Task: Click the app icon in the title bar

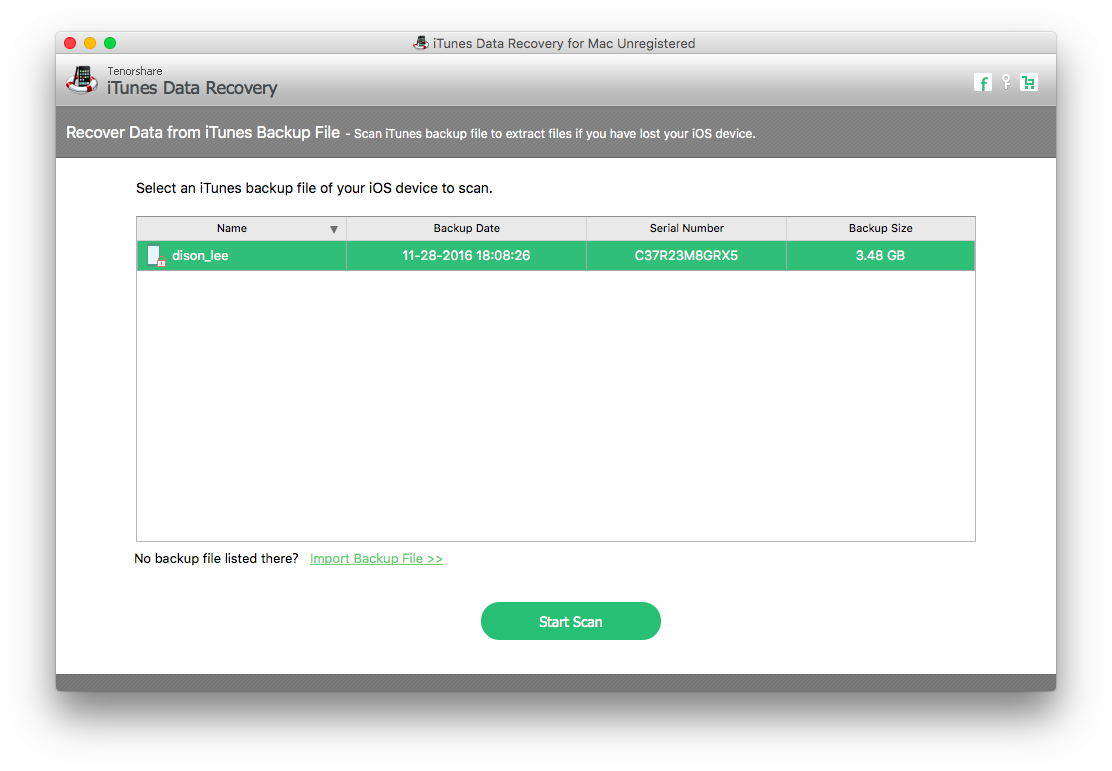Action: point(421,43)
